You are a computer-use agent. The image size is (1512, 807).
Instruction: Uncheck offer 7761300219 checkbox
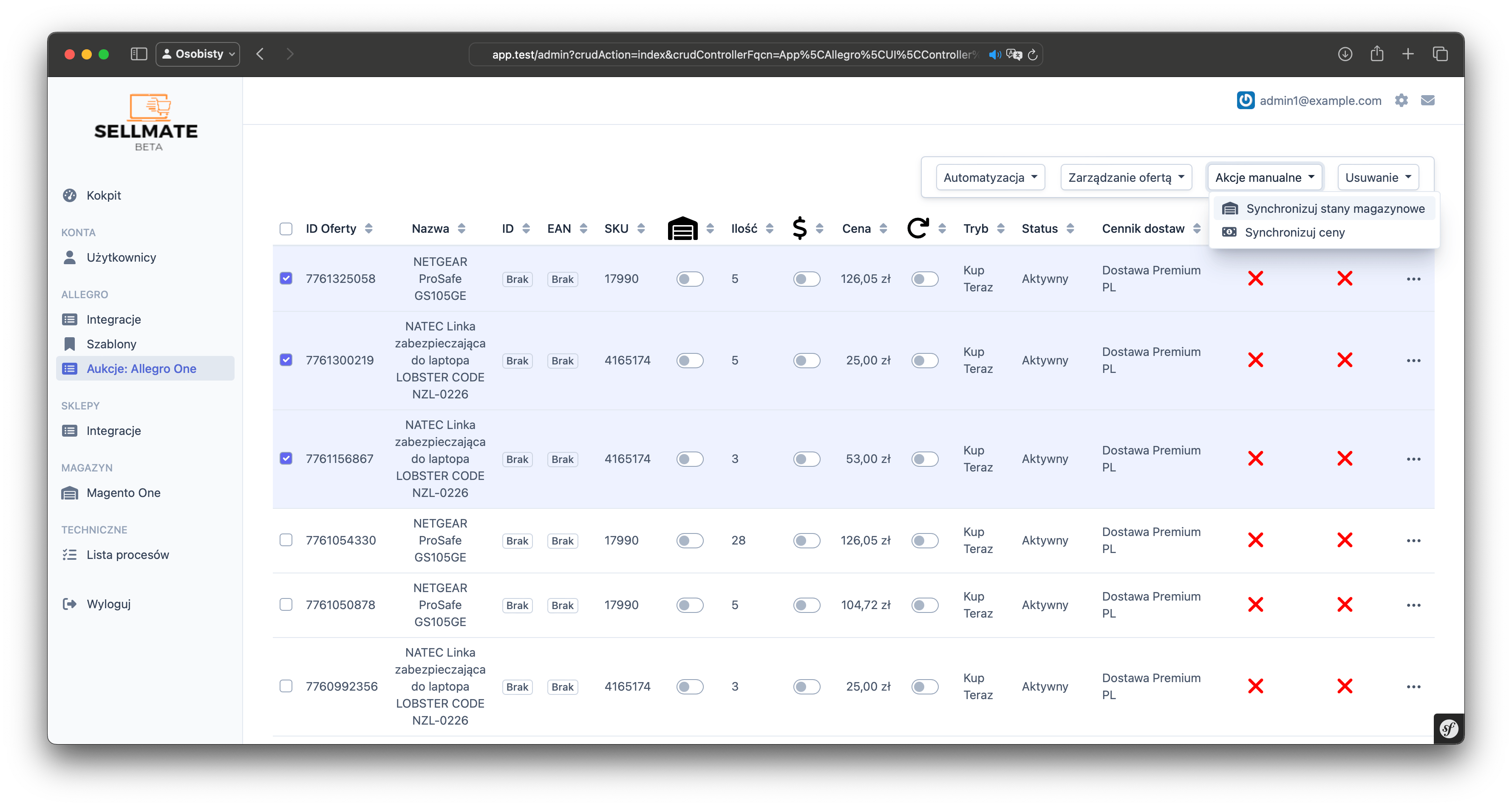pyautogui.click(x=286, y=359)
